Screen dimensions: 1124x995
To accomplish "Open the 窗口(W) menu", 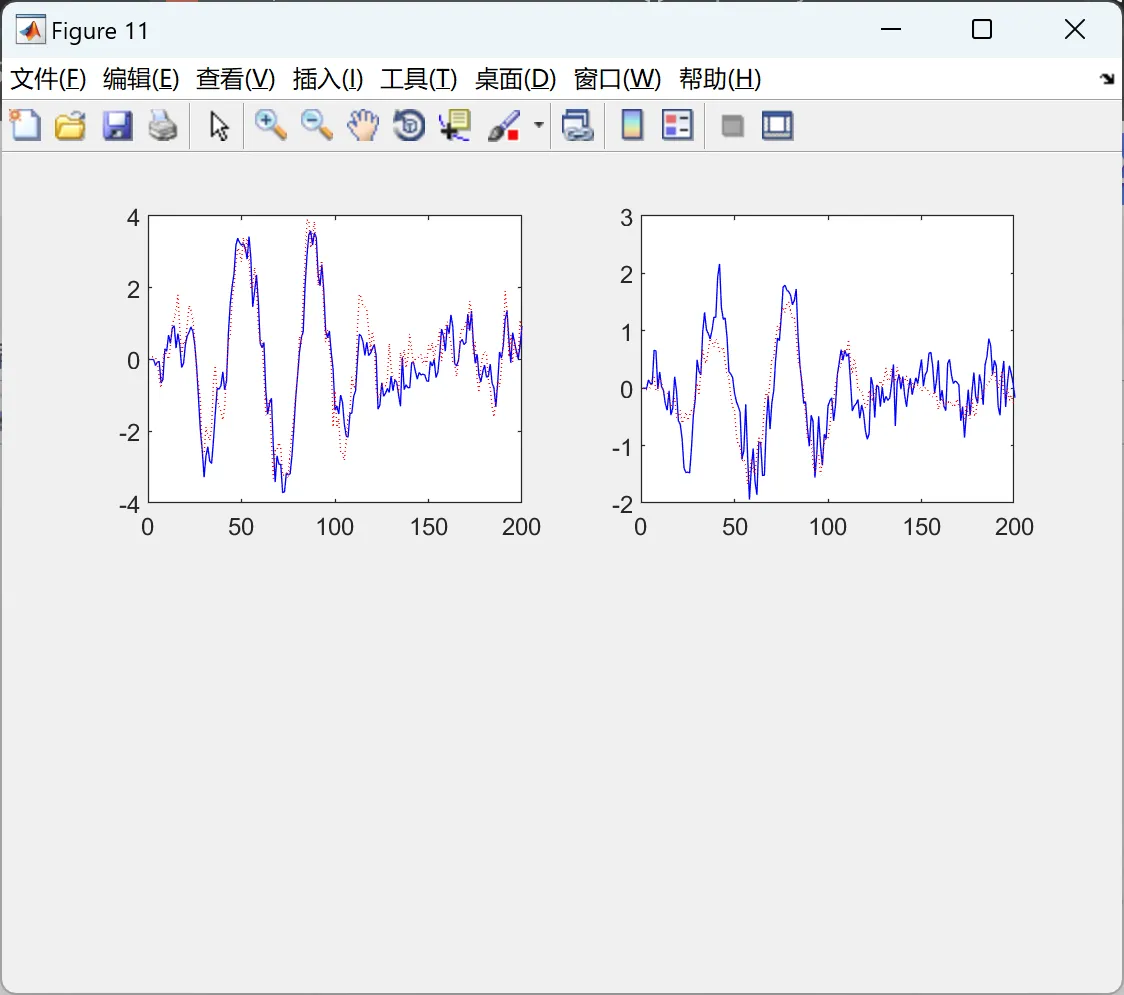I will click(617, 79).
